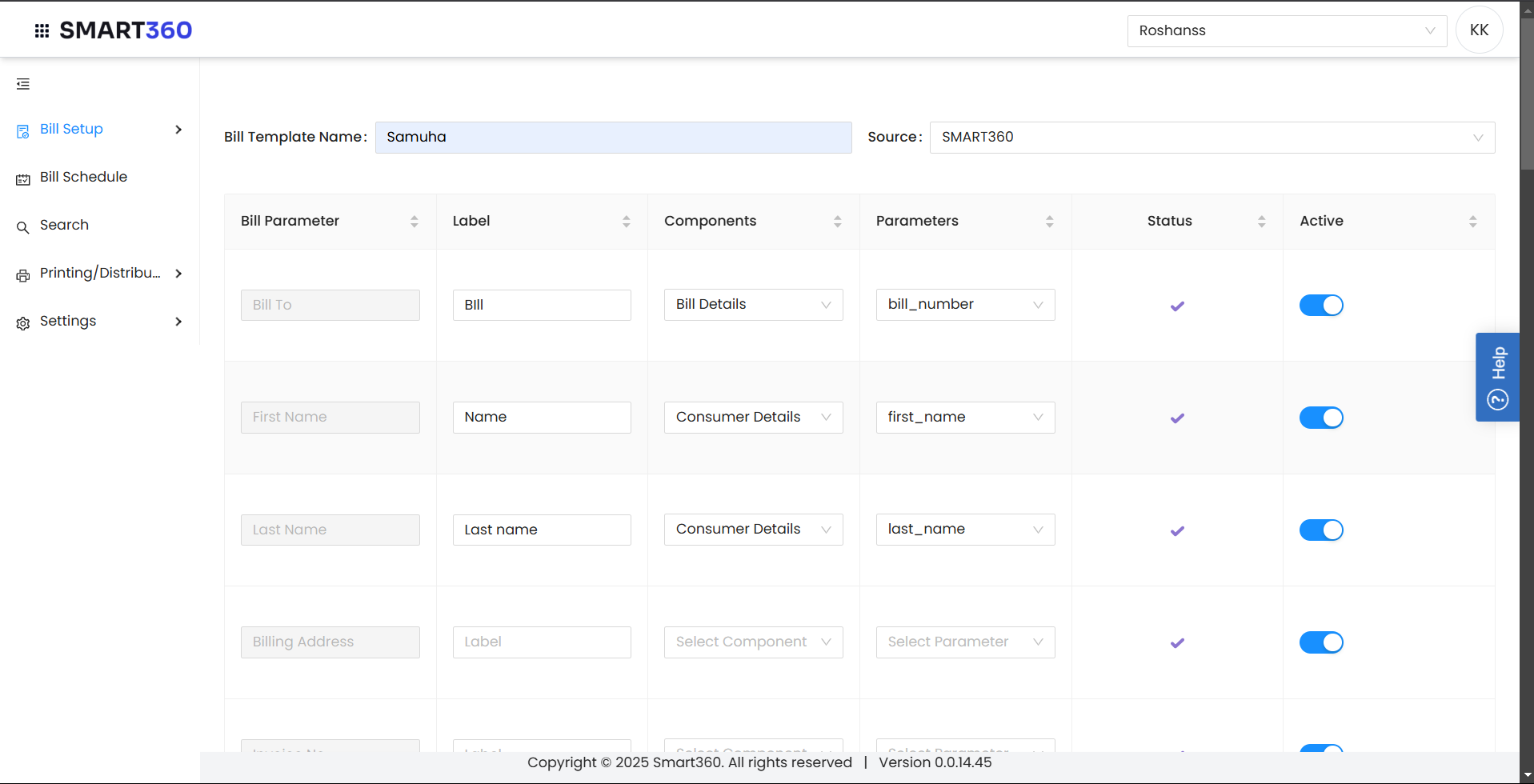The width and height of the screenshot is (1534, 784).
Task: Open the Roshanss account dropdown
Action: click(1287, 31)
